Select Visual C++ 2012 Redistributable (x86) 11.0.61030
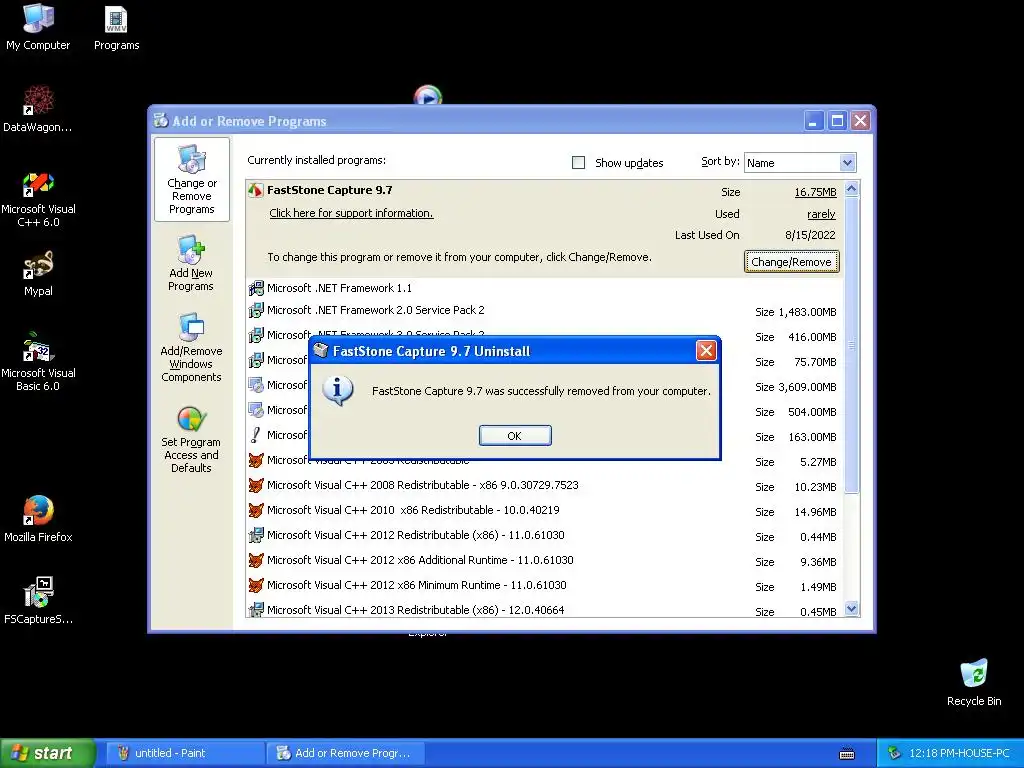Image resolution: width=1024 pixels, height=768 pixels. [x=545, y=535]
